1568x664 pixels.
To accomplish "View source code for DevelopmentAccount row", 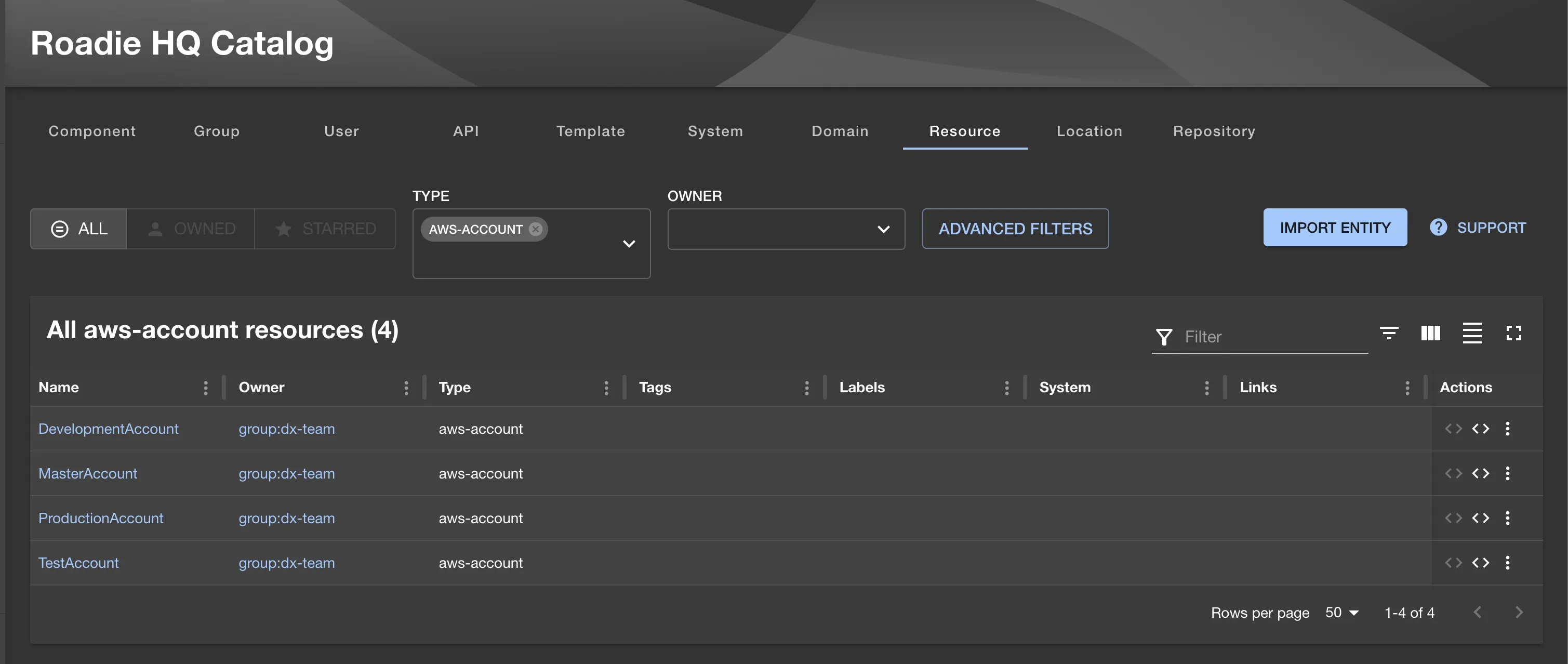I will pyautogui.click(x=1454, y=429).
